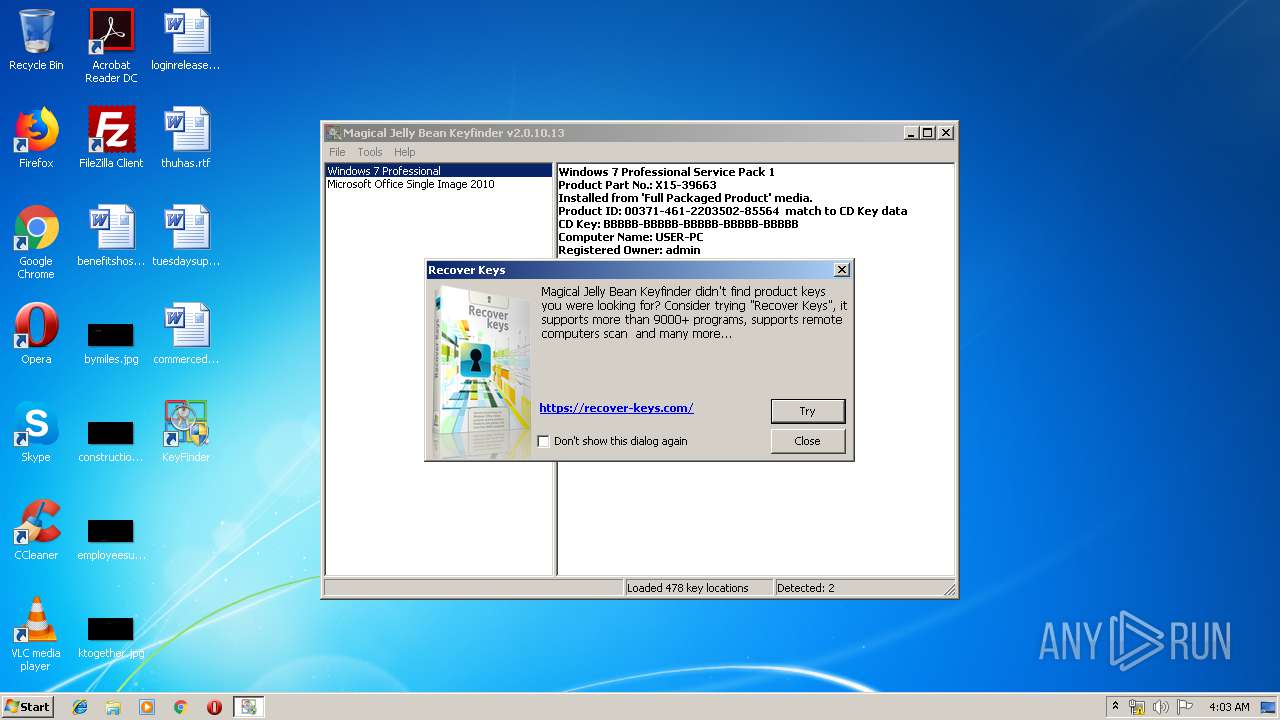
Task: Click the Action Center flag icon
Action: pyautogui.click(x=1185, y=707)
